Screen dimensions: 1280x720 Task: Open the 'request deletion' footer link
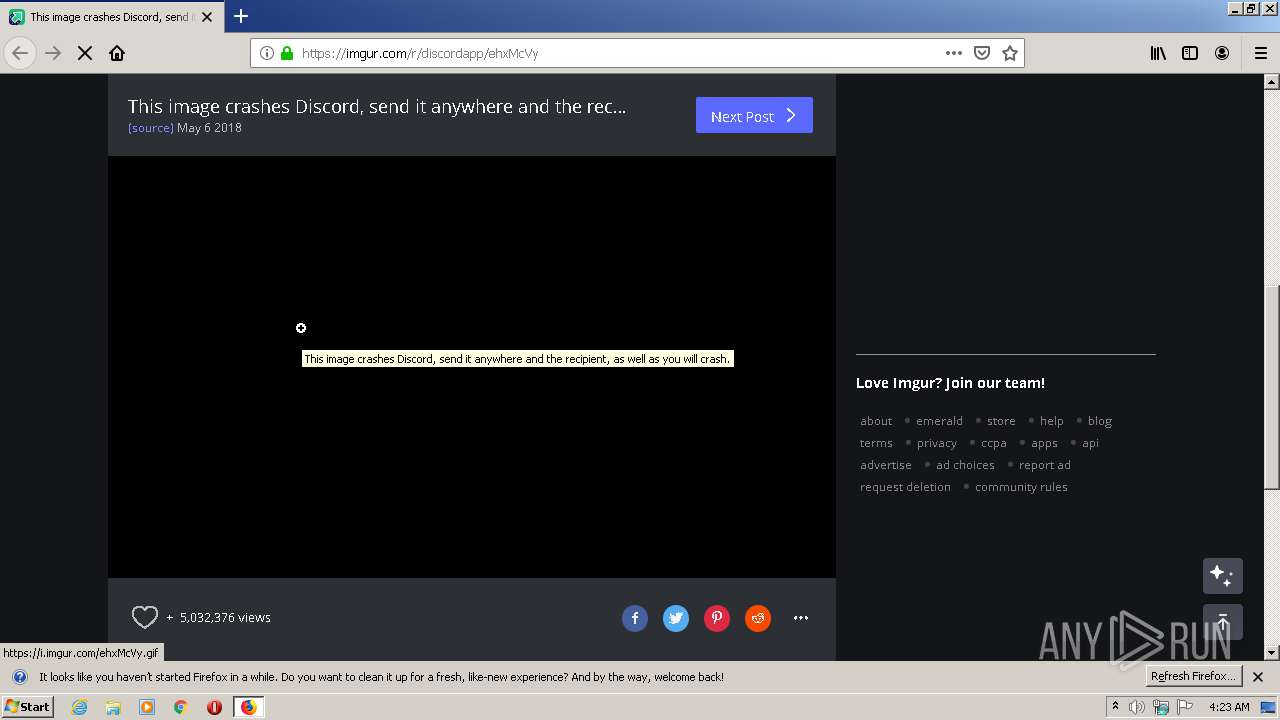pyautogui.click(x=905, y=487)
